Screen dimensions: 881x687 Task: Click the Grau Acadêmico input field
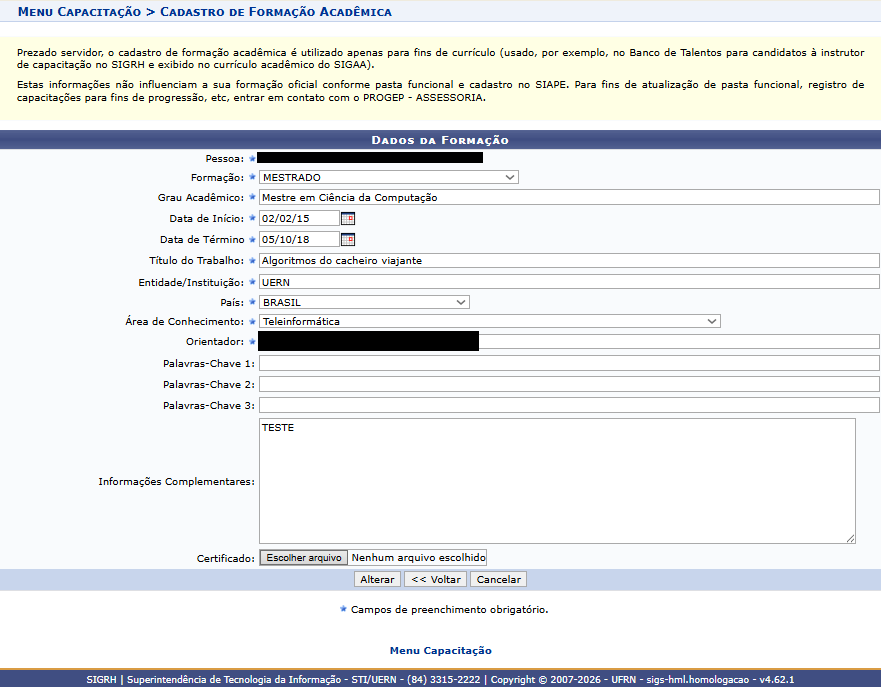569,197
